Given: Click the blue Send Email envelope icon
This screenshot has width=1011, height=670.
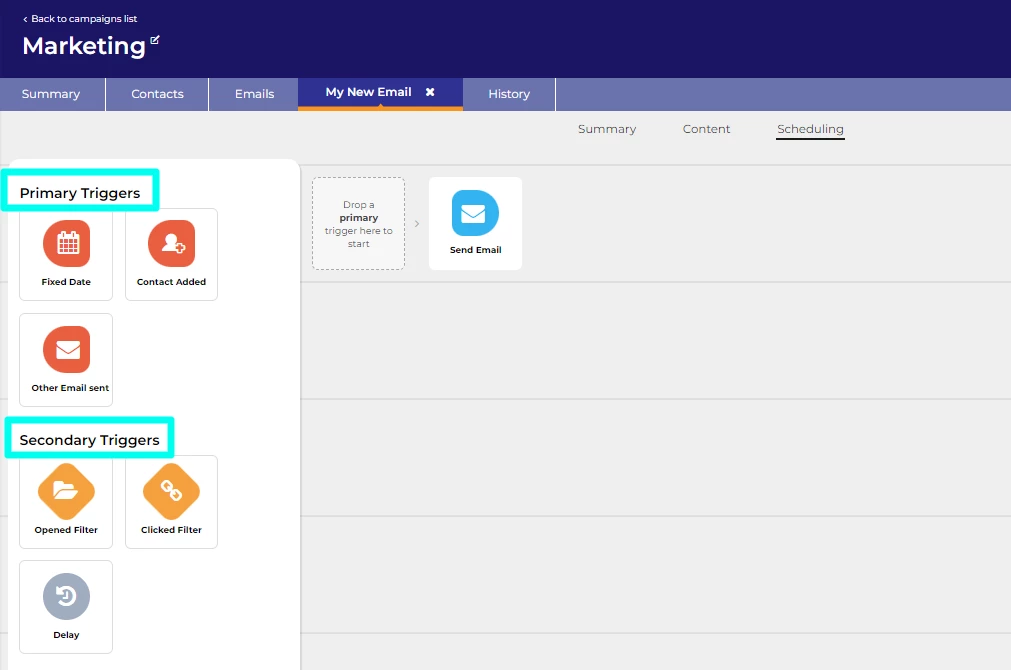Looking at the screenshot, I should point(475,213).
